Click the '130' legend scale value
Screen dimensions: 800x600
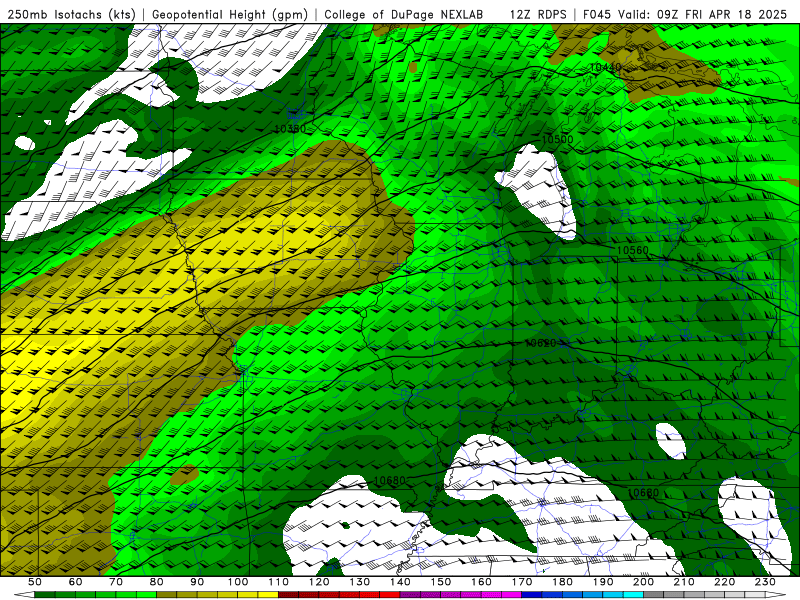pos(360,582)
